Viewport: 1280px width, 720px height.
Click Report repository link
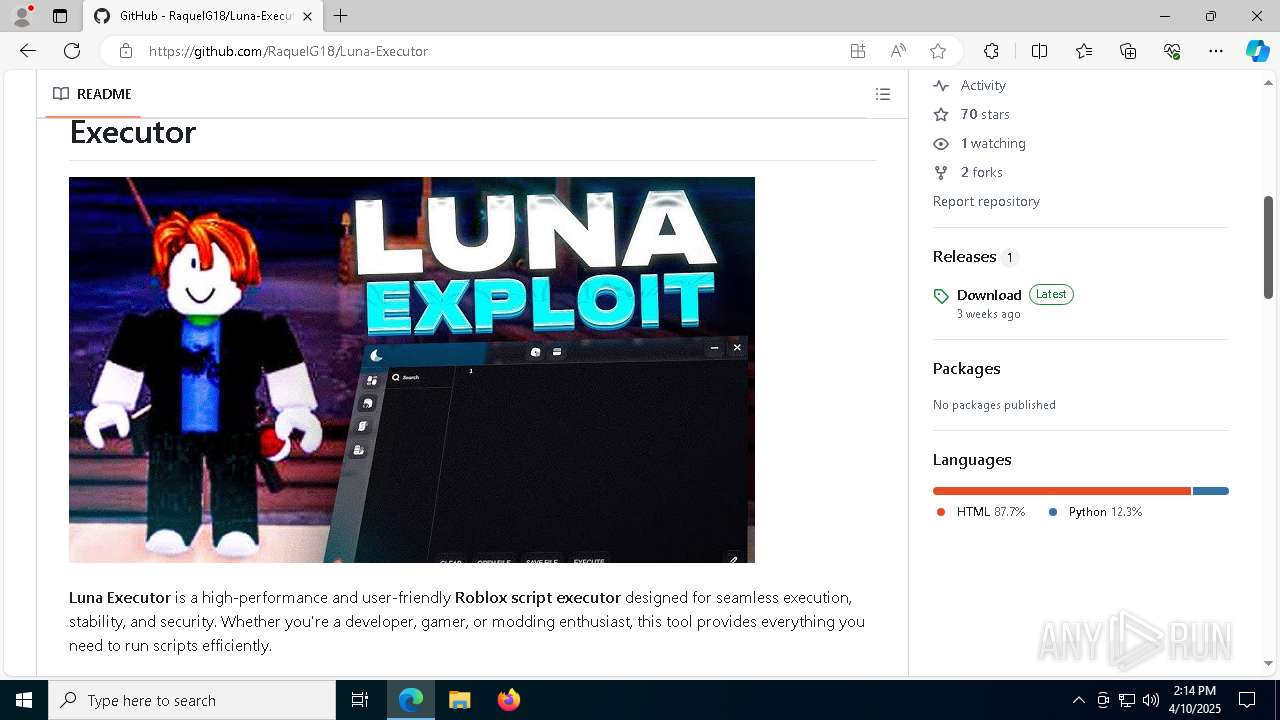click(986, 201)
